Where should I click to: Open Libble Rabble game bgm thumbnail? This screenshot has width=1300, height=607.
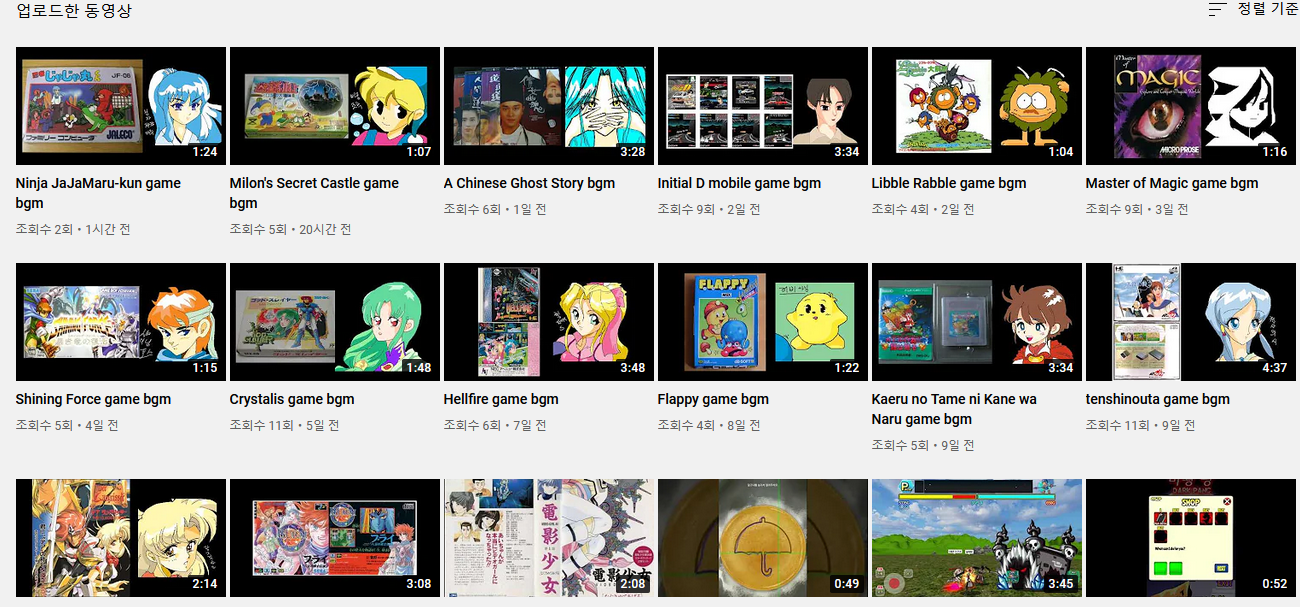977,106
